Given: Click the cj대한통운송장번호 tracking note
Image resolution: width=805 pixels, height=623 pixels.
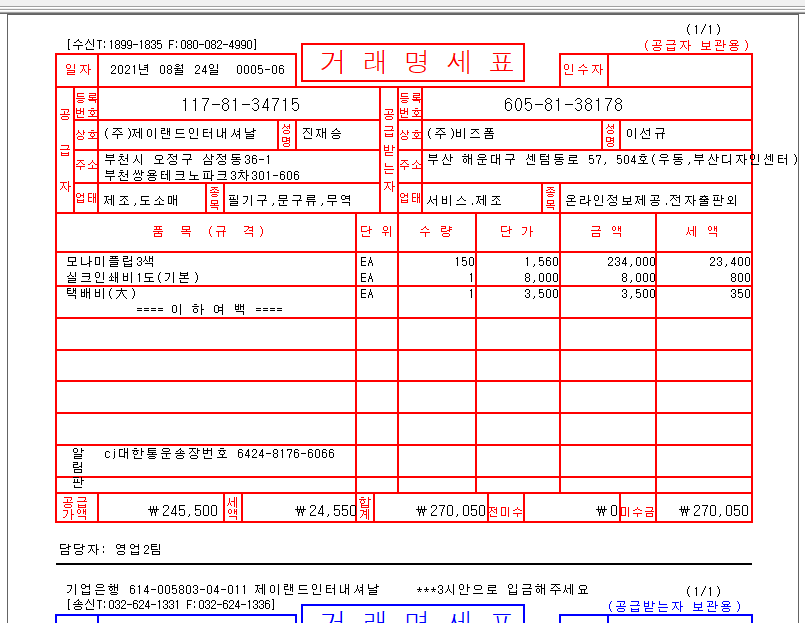Looking at the screenshot, I should tap(219, 453).
